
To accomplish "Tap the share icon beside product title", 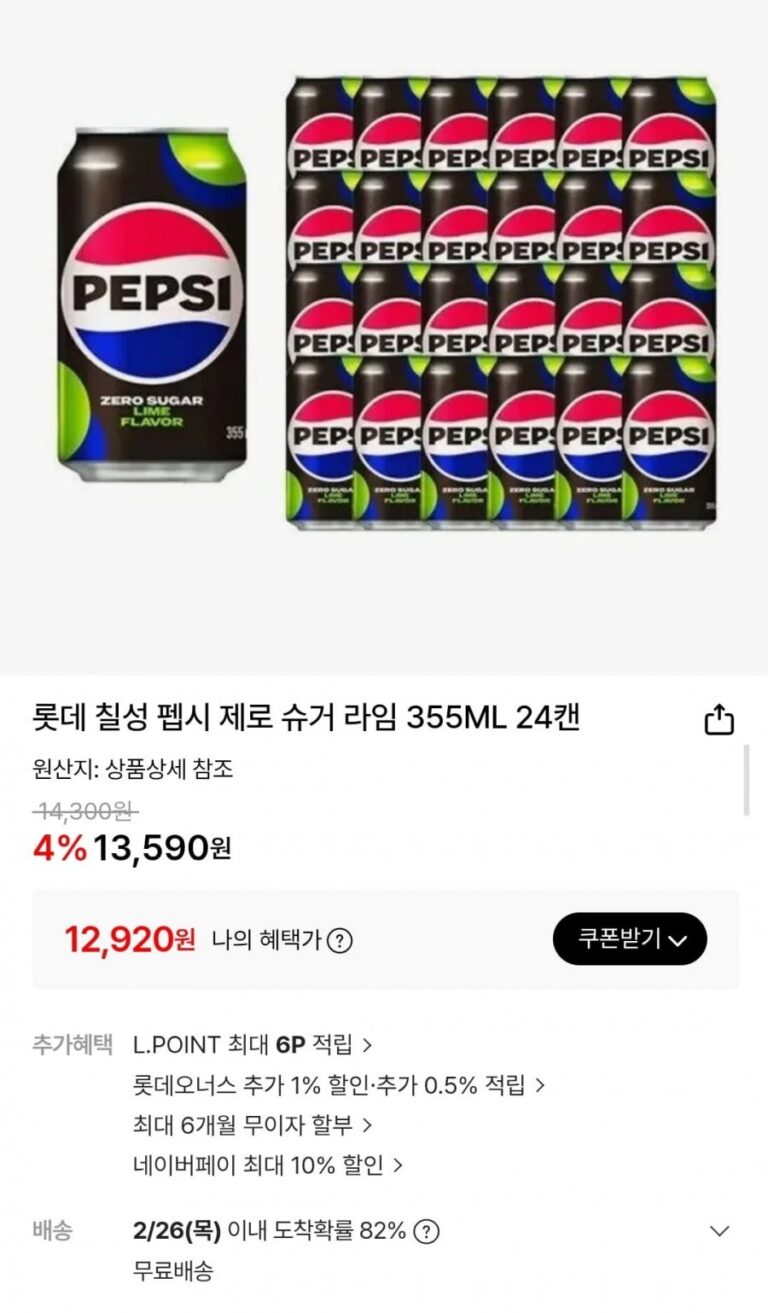I will (x=719, y=720).
